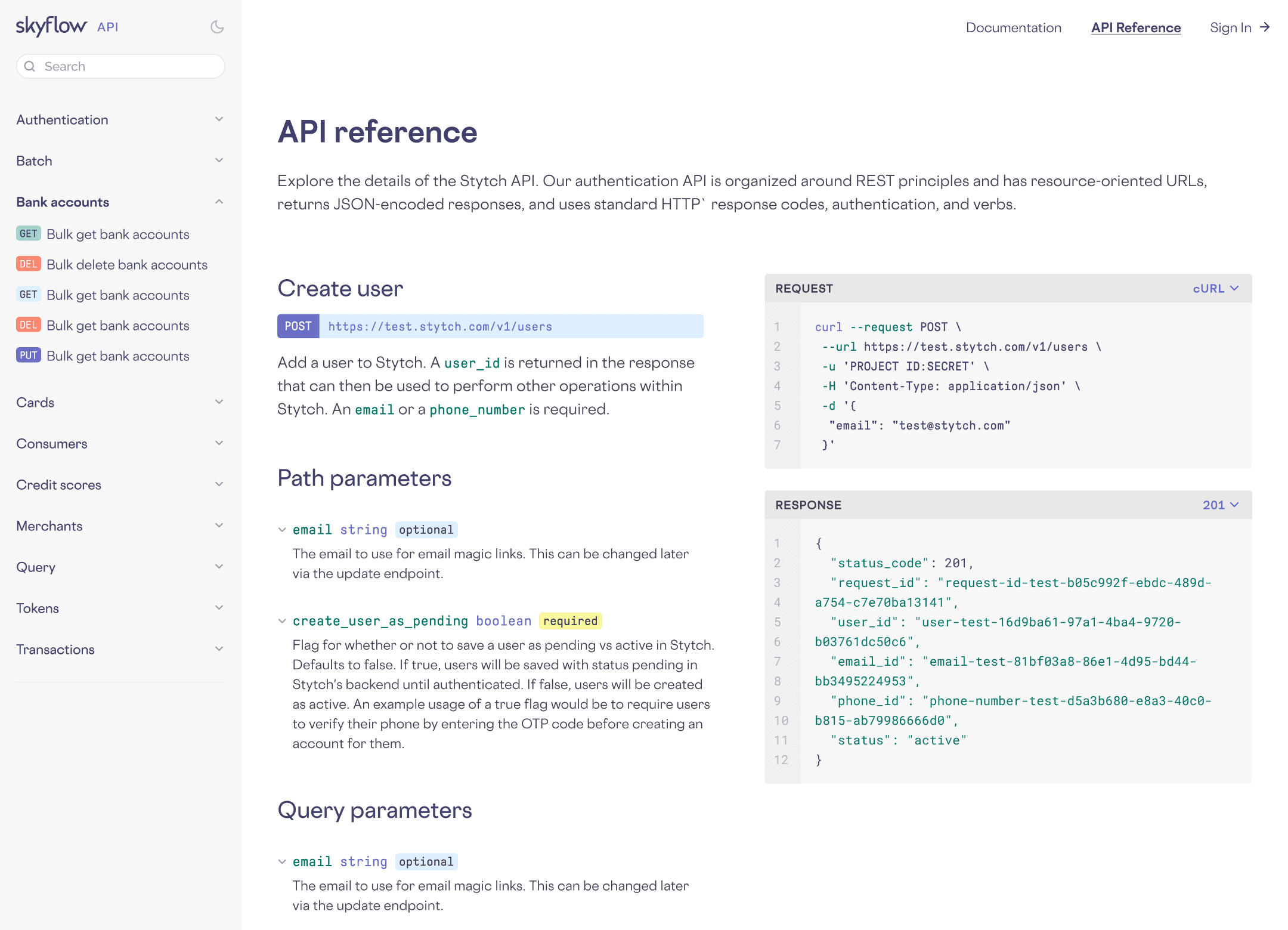The height and width of the screenshot is (930, 1288).
Task: Click the skyflow logo
Action: pyautogui.click(x=51, y=26)
